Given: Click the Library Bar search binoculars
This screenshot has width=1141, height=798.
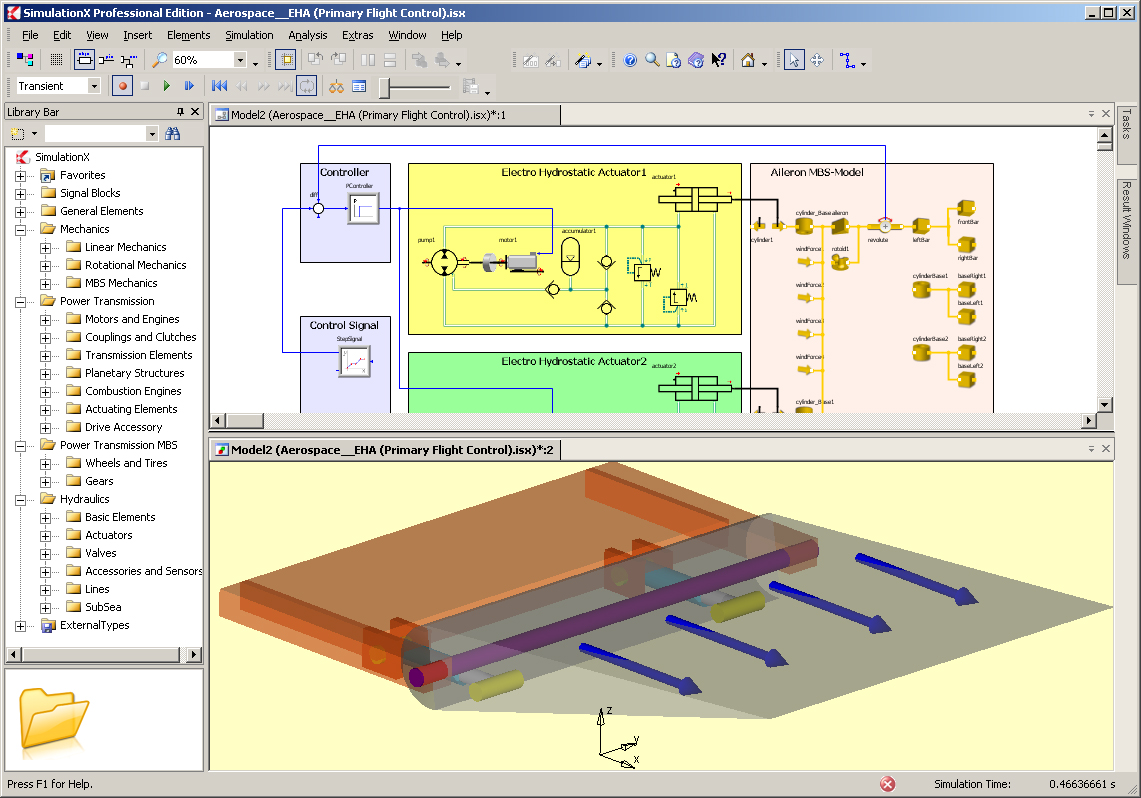Looking at the screenshot, I should click(x=172, y=133).
